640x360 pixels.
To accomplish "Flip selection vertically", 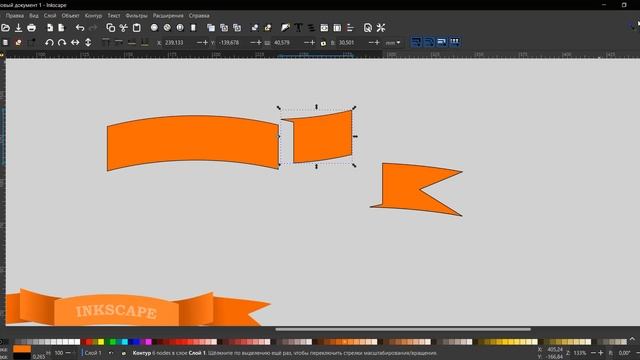I will (x=88, y=42).
